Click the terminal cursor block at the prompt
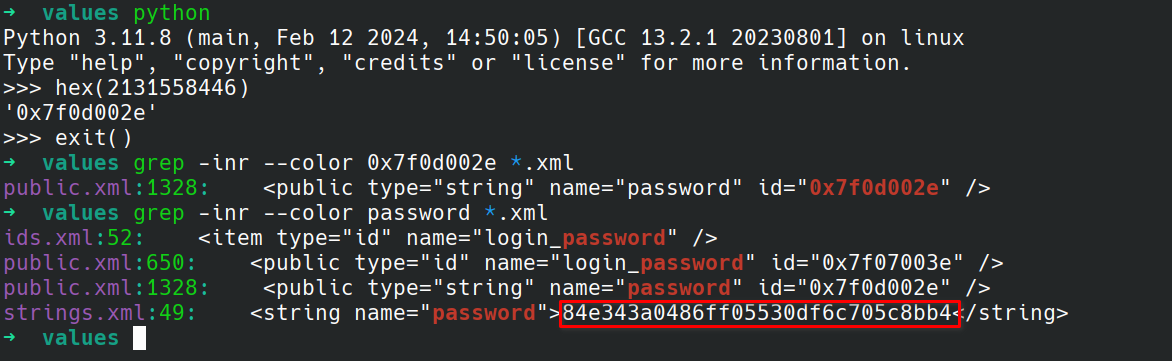Viewport: 1172px width, 361px height. click(x=139, y=339)
